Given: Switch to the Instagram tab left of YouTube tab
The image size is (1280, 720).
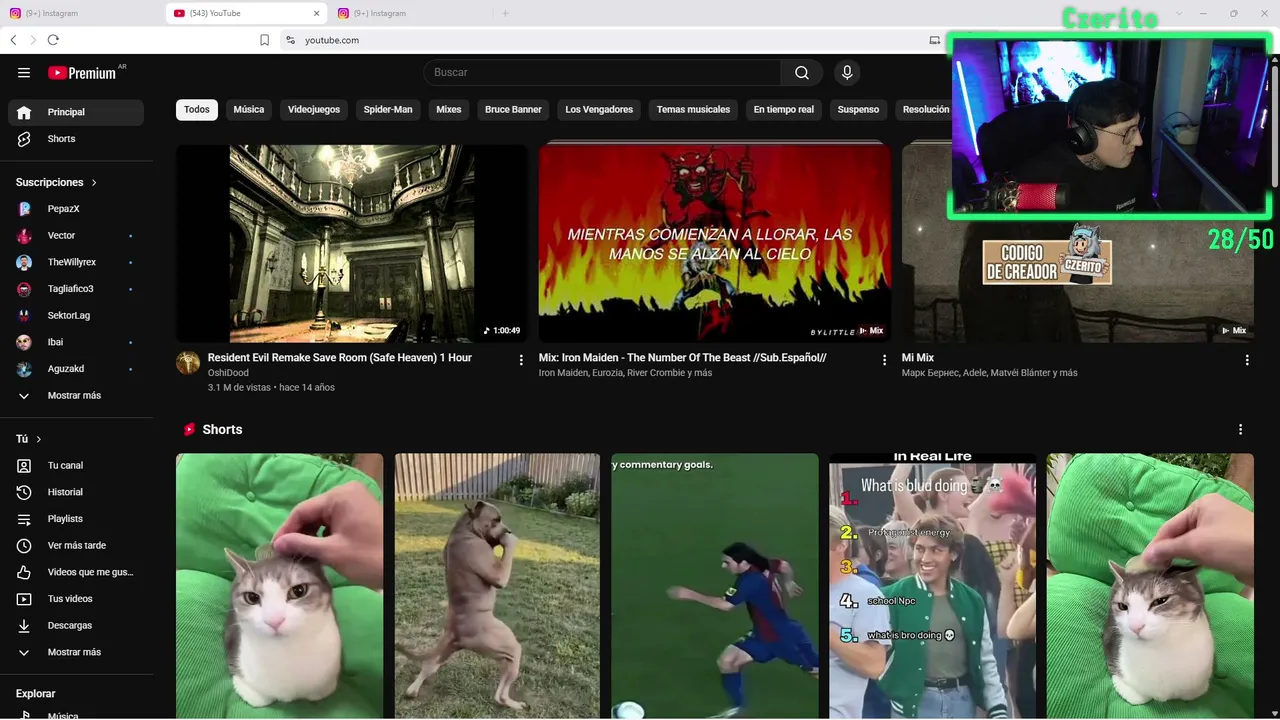Looking at the screenshot, I should [x=80, y=13].
